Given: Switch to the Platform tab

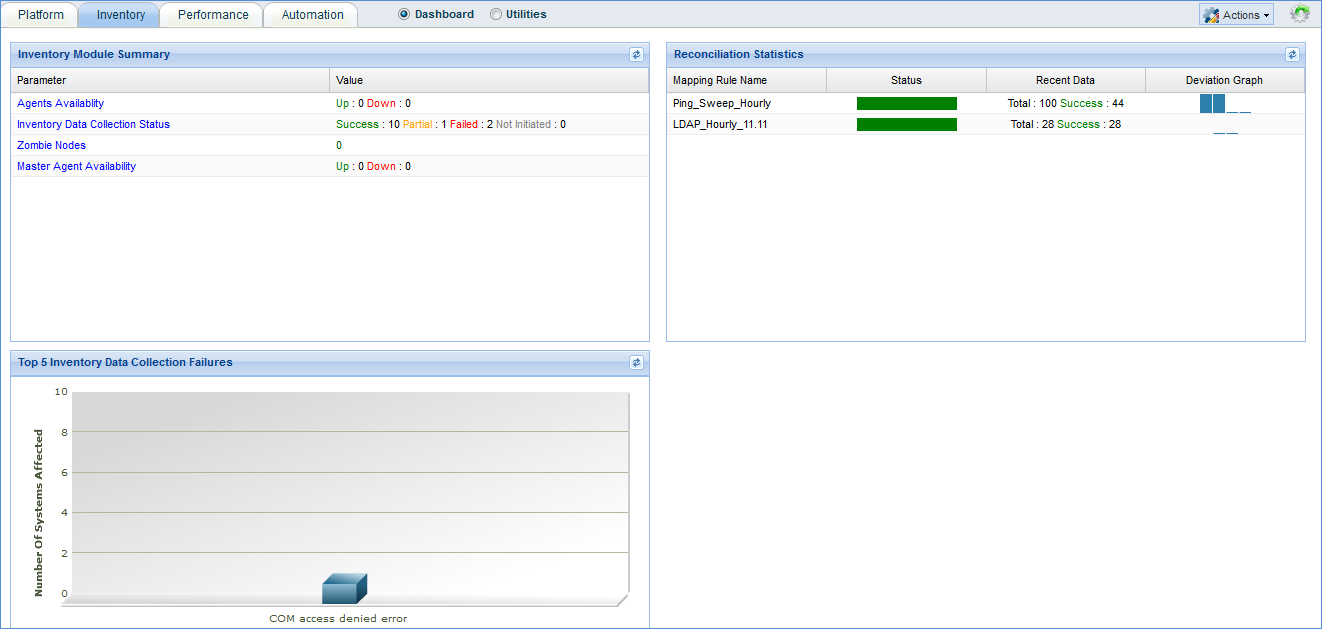Looking at the screenshot, I should tap(41, 15).
